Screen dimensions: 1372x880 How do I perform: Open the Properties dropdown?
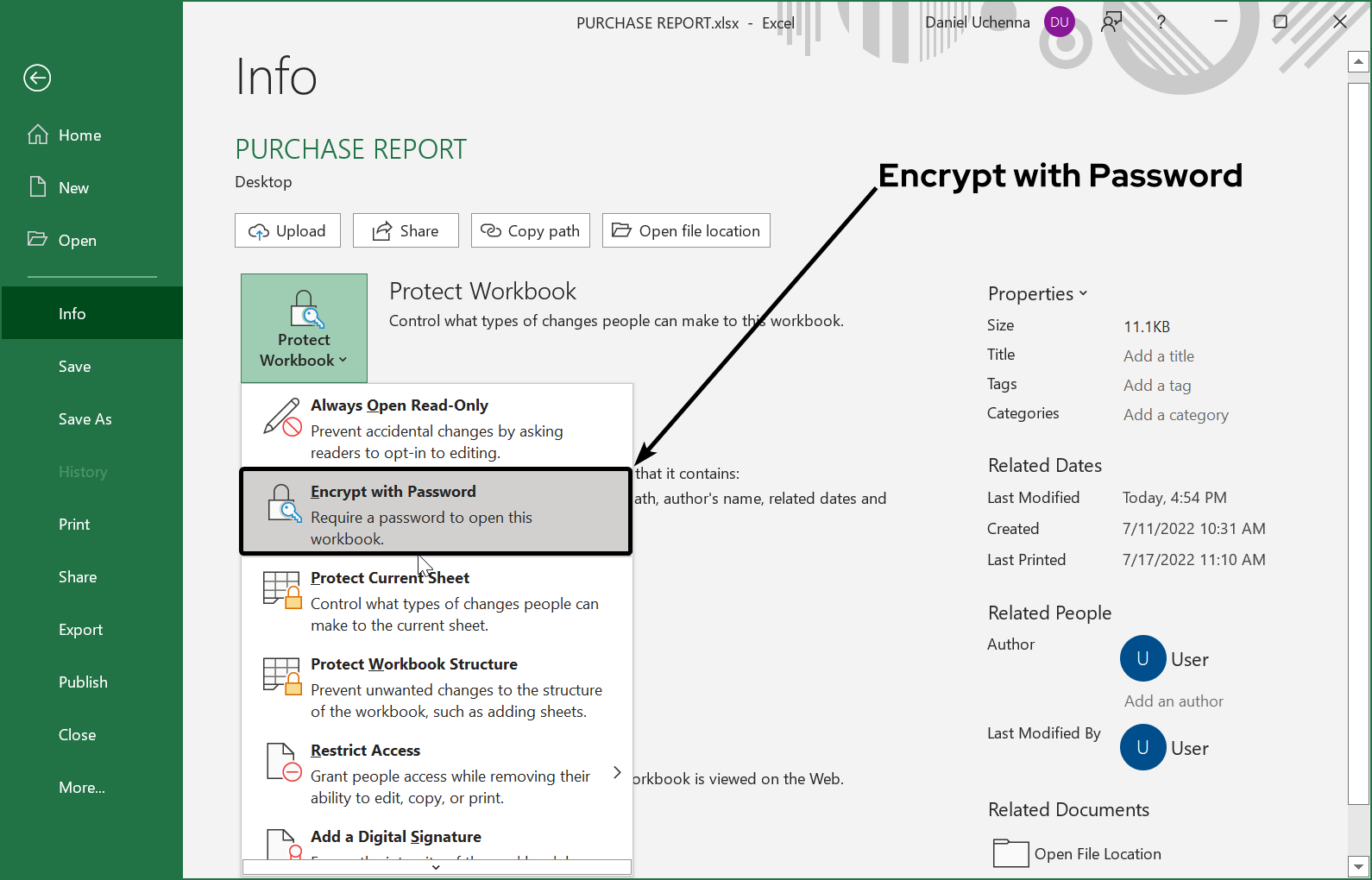(x=1083, y=293)
